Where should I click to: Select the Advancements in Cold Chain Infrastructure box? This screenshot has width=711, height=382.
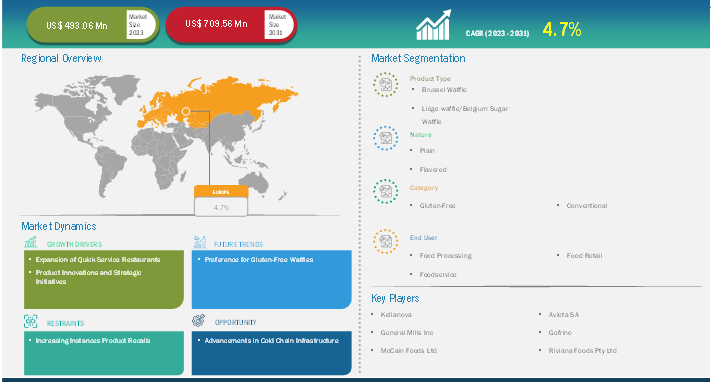click(272, 353)
